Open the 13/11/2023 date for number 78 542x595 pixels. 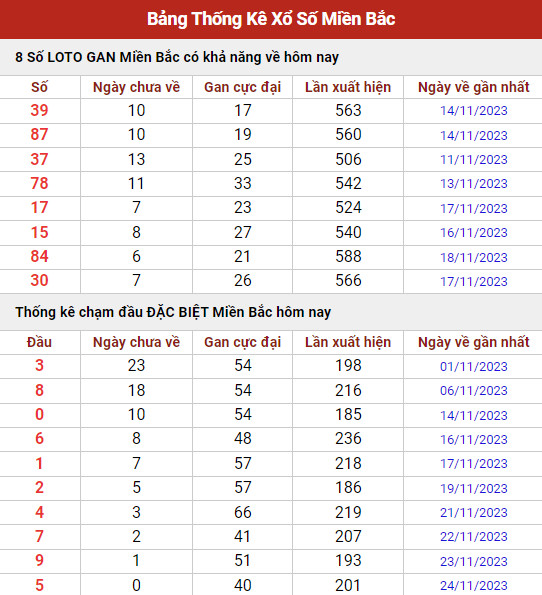tap(473, 184)
